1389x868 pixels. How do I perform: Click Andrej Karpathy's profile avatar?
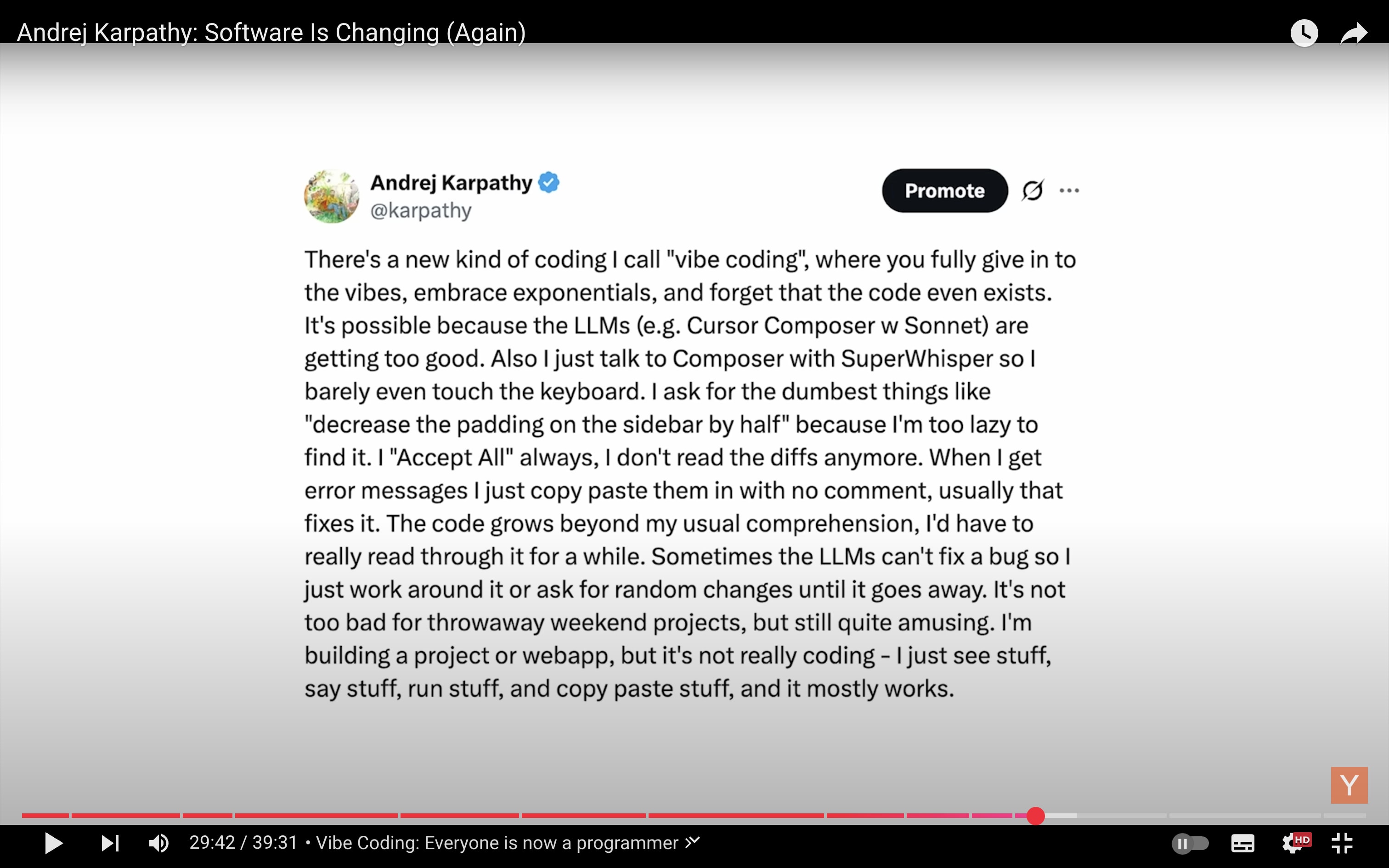(x=331, y=197)
